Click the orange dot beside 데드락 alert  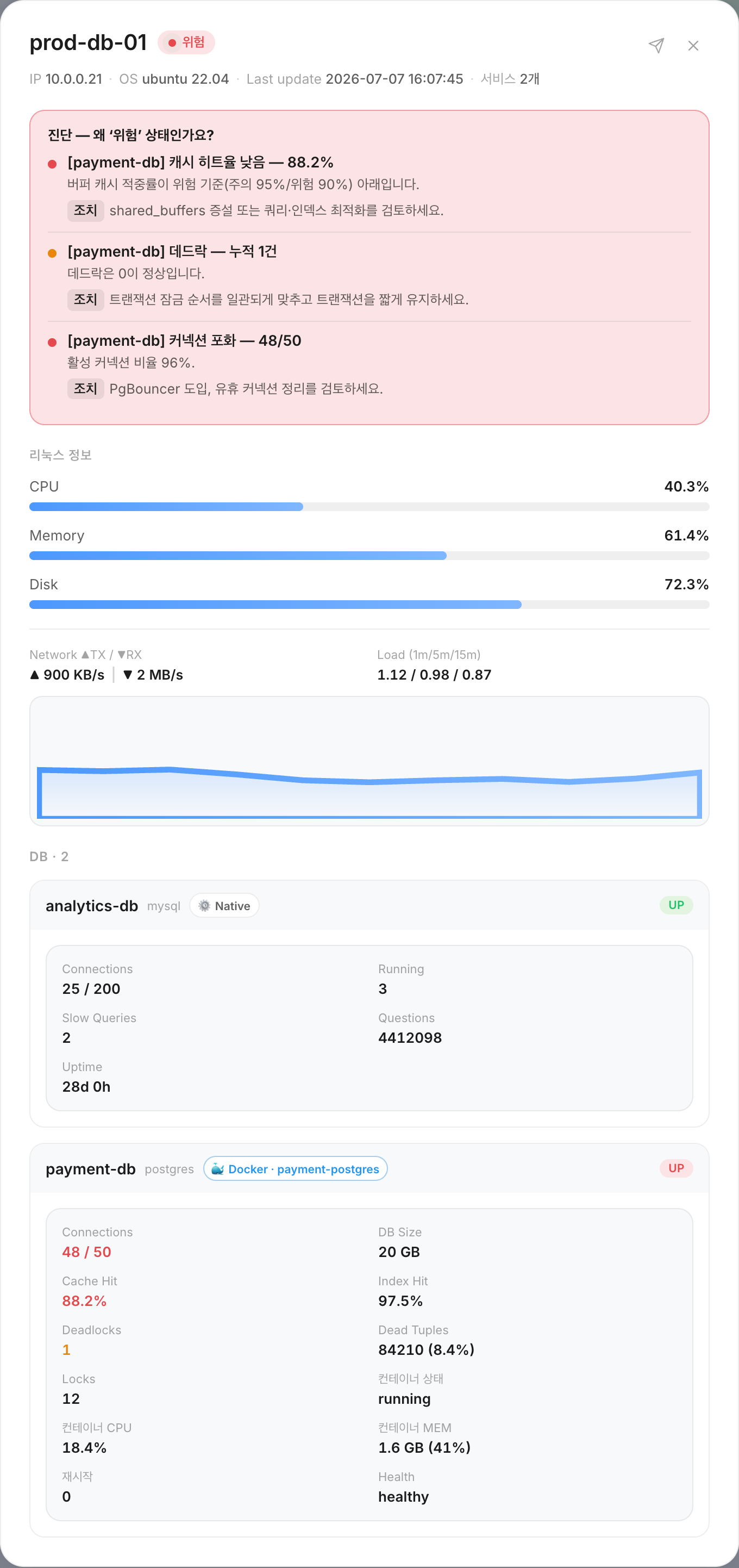(x=52, y=253)
